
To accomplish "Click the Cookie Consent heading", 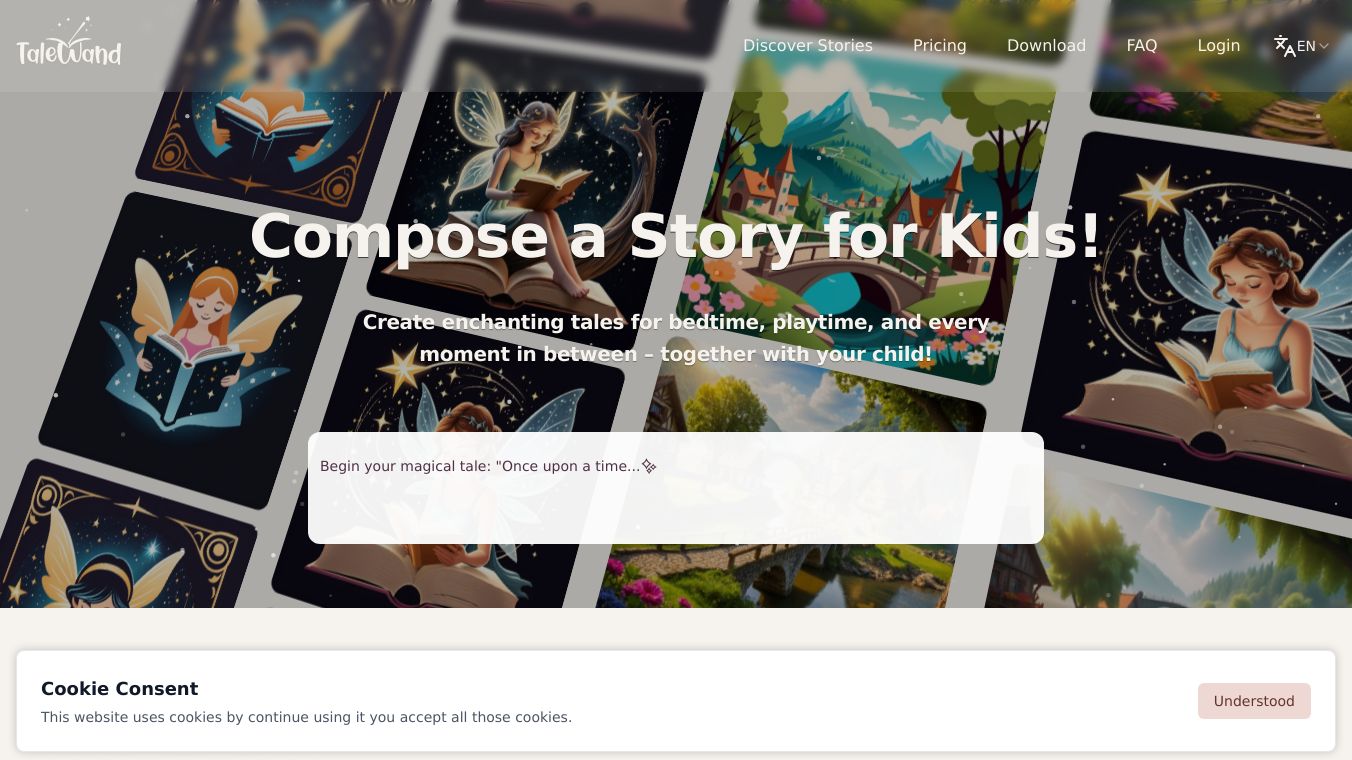I will 120,689.
